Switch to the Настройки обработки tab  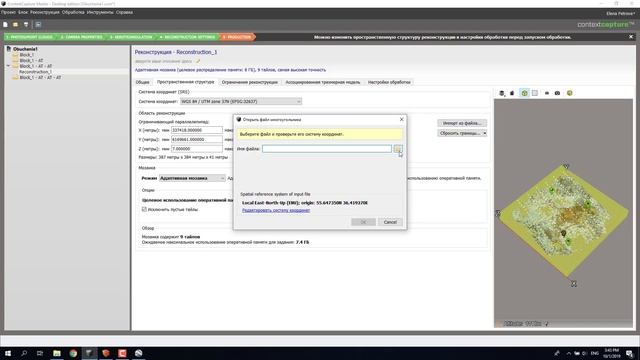[x=389, y=82]
